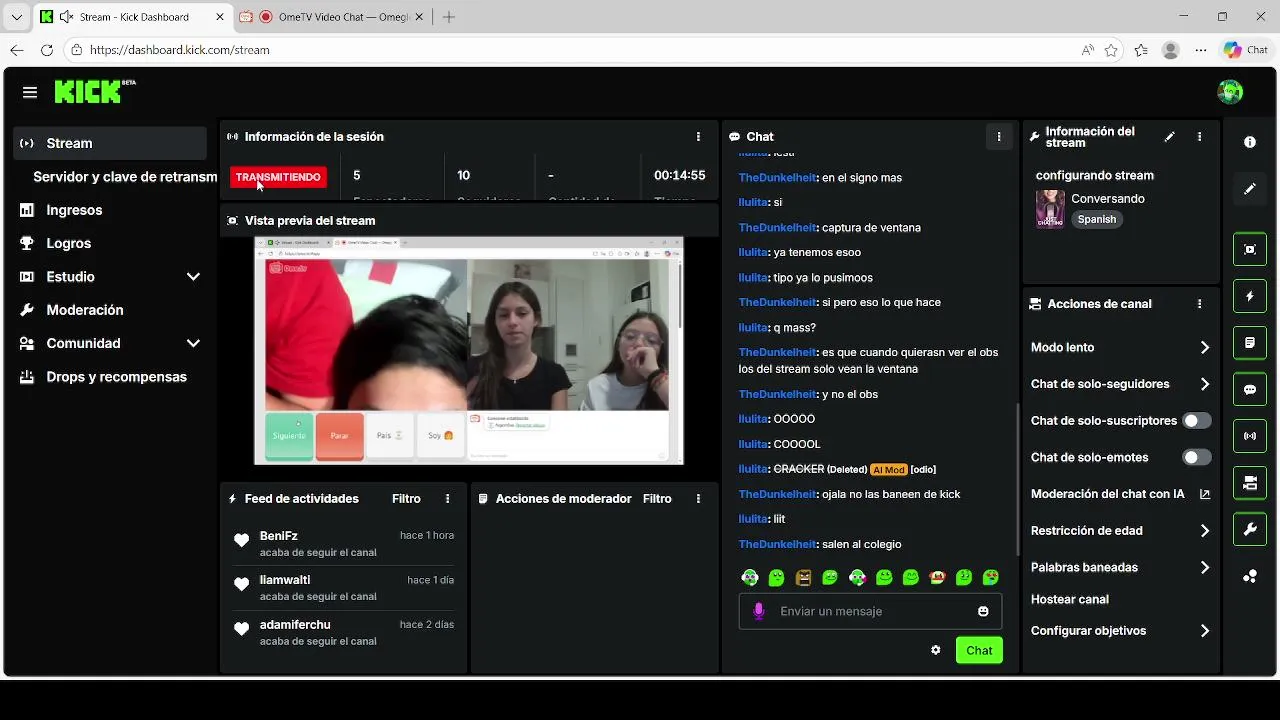Open options menu of Feed de actividades

pyautogui.click(x=447, y=499)
